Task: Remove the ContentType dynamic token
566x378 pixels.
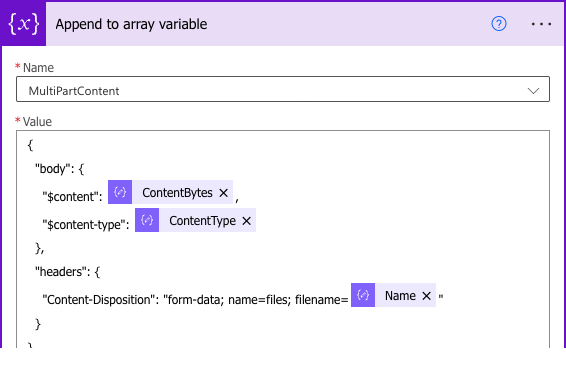Action: tap(247, 221)
